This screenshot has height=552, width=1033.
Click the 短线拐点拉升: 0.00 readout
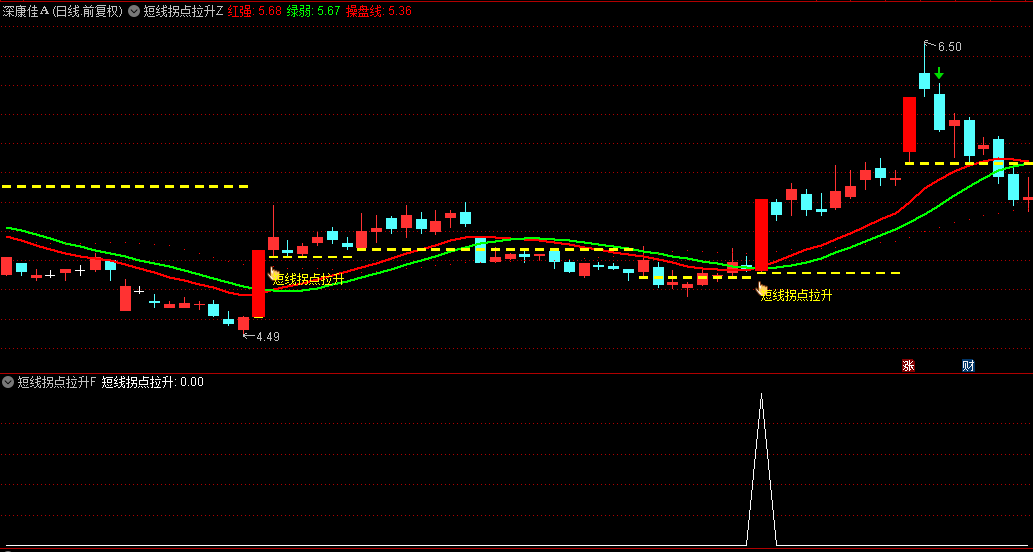(153, 381)
